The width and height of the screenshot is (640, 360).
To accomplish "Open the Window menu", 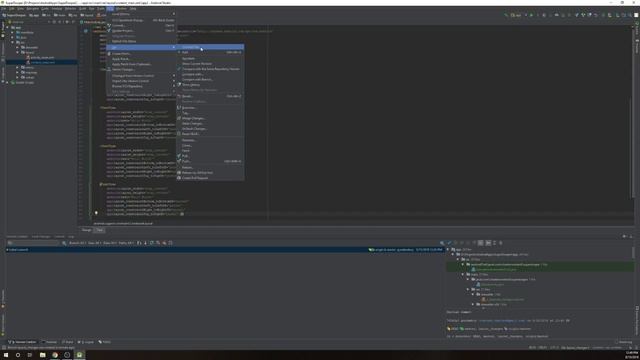I will coord(121,9).
